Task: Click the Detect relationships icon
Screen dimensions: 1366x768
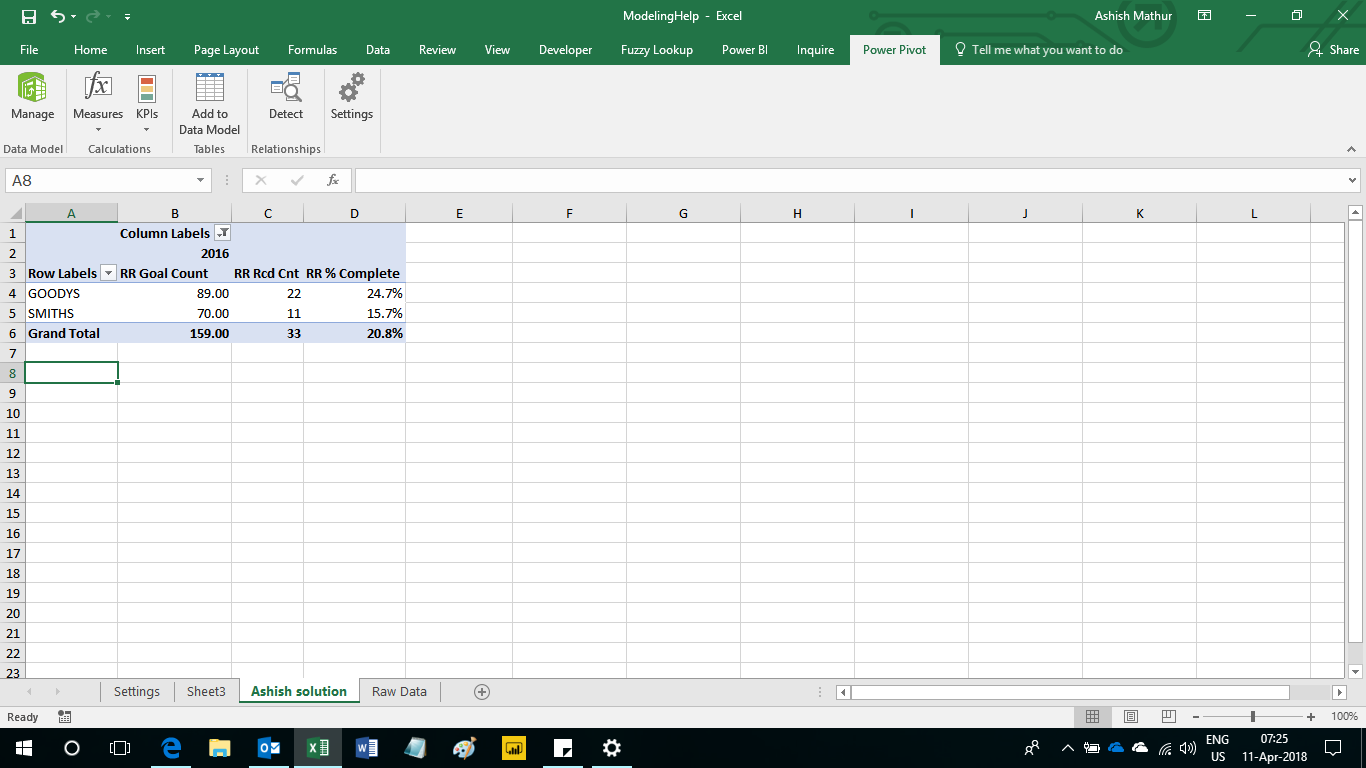Action: pos(286,88)
